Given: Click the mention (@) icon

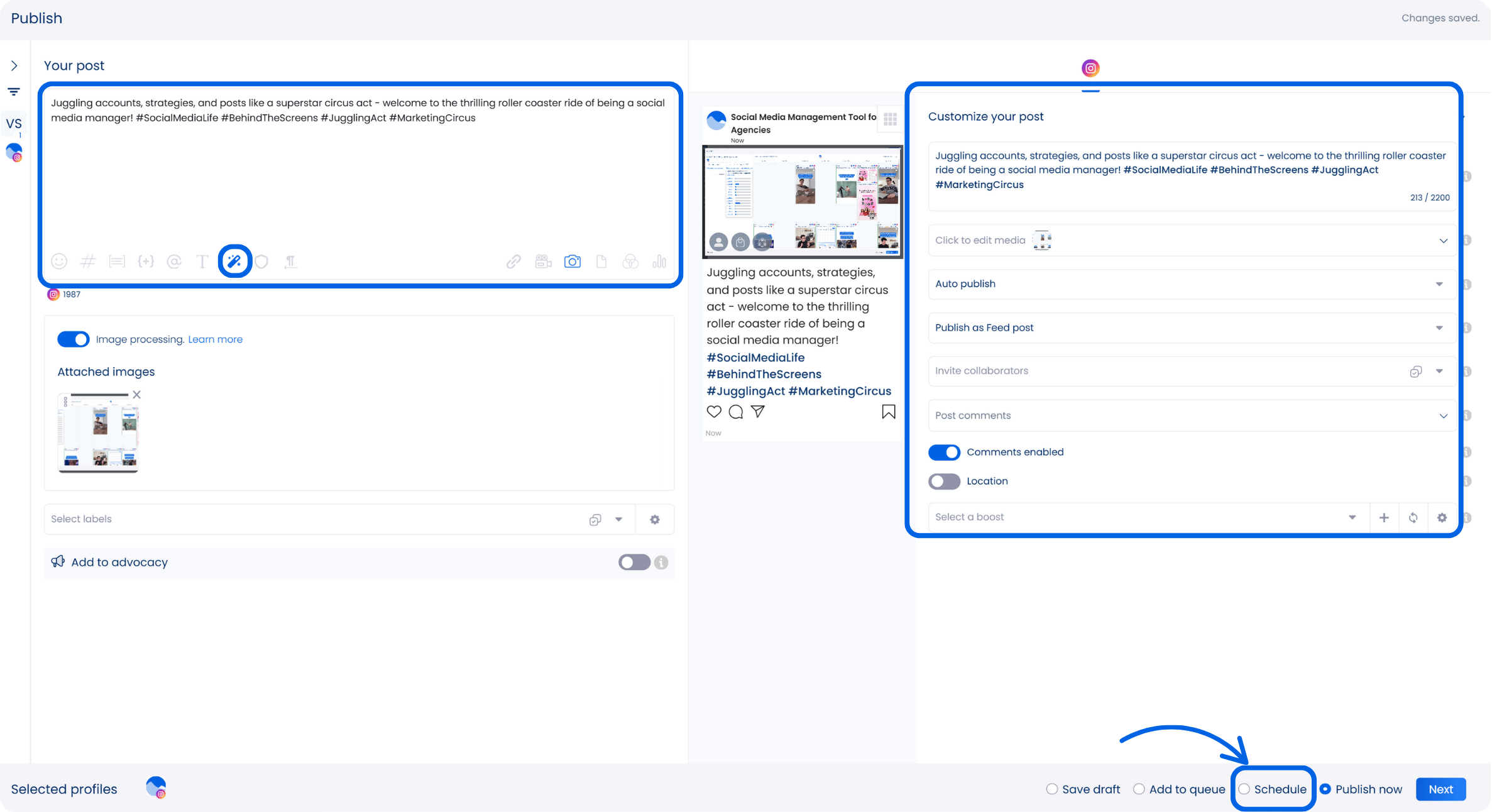Looking at the screenshot, I should pyautogui.click(x=174, y=261).
